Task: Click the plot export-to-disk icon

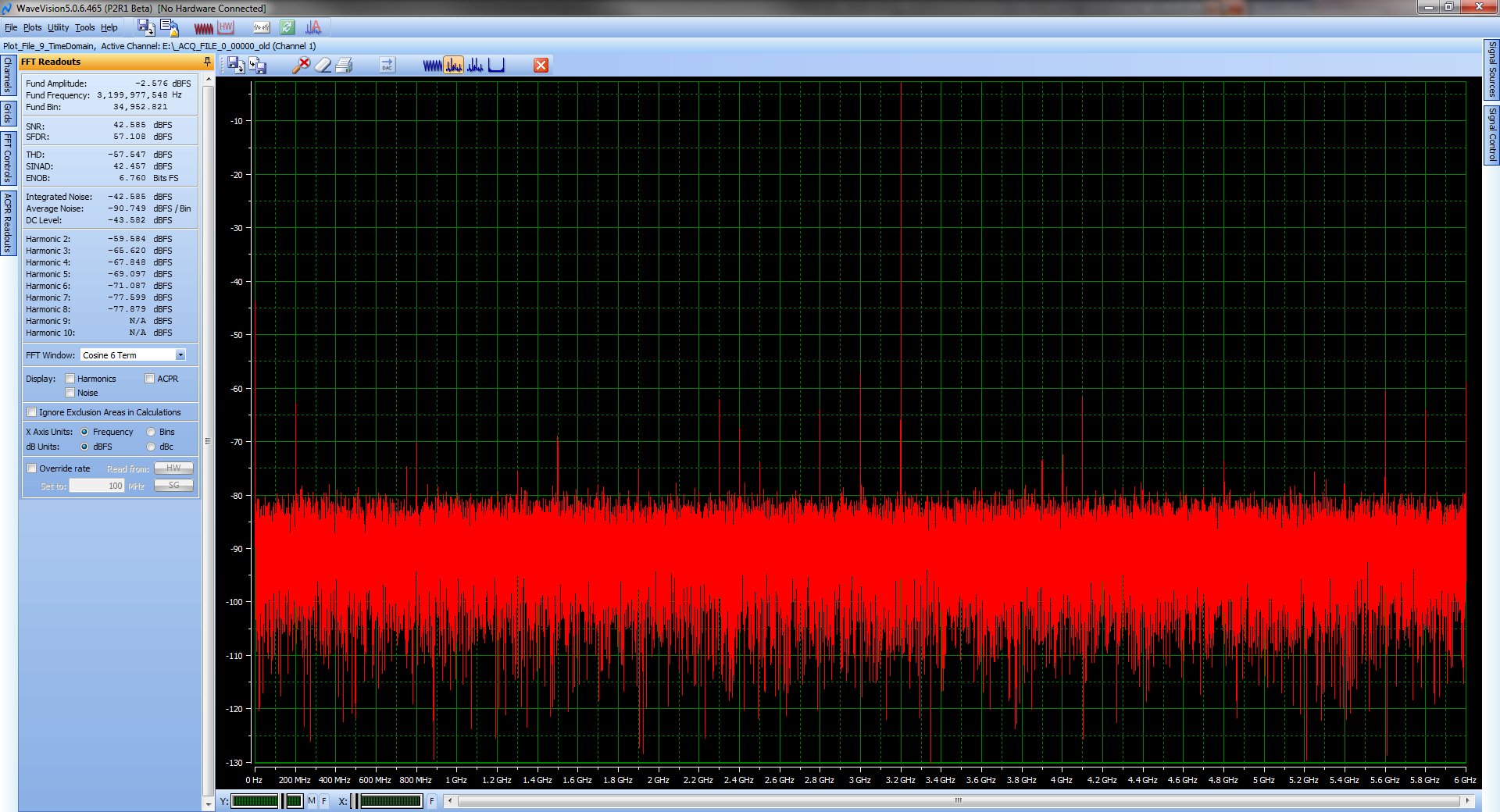Action: point(258,66)
